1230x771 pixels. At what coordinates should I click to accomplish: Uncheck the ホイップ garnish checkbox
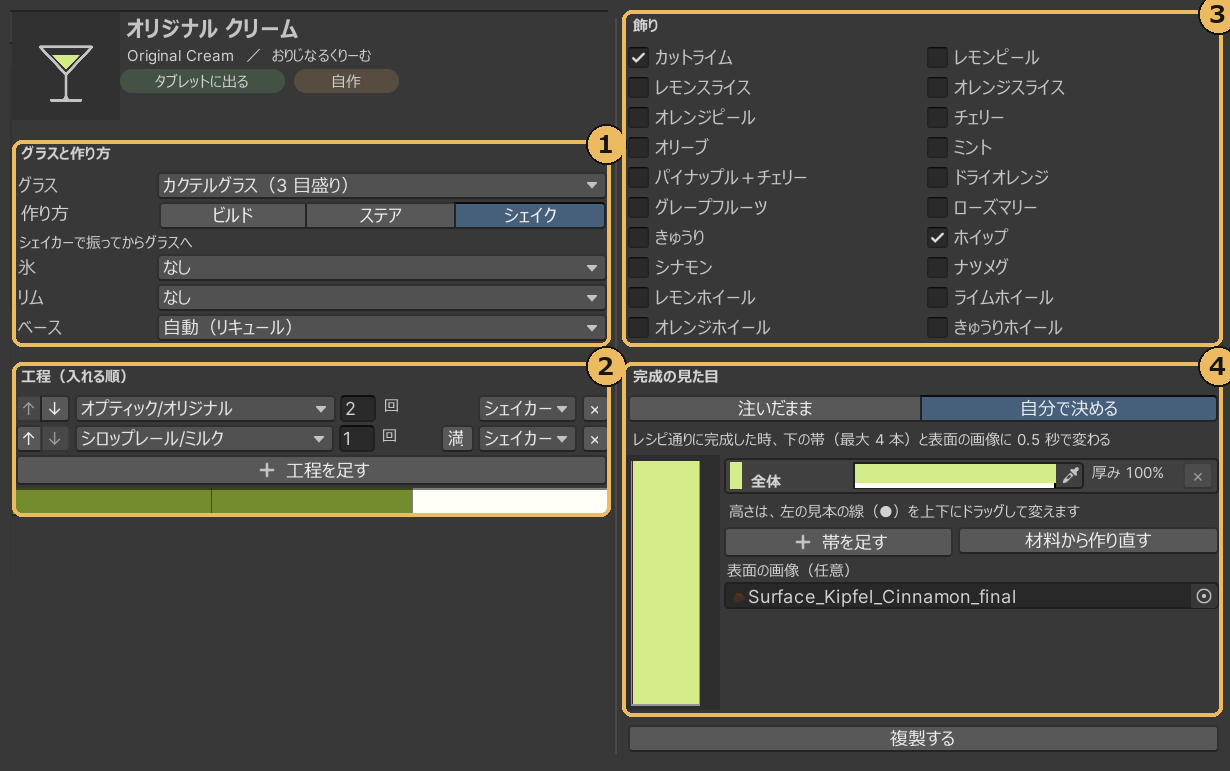coord(937,237)
